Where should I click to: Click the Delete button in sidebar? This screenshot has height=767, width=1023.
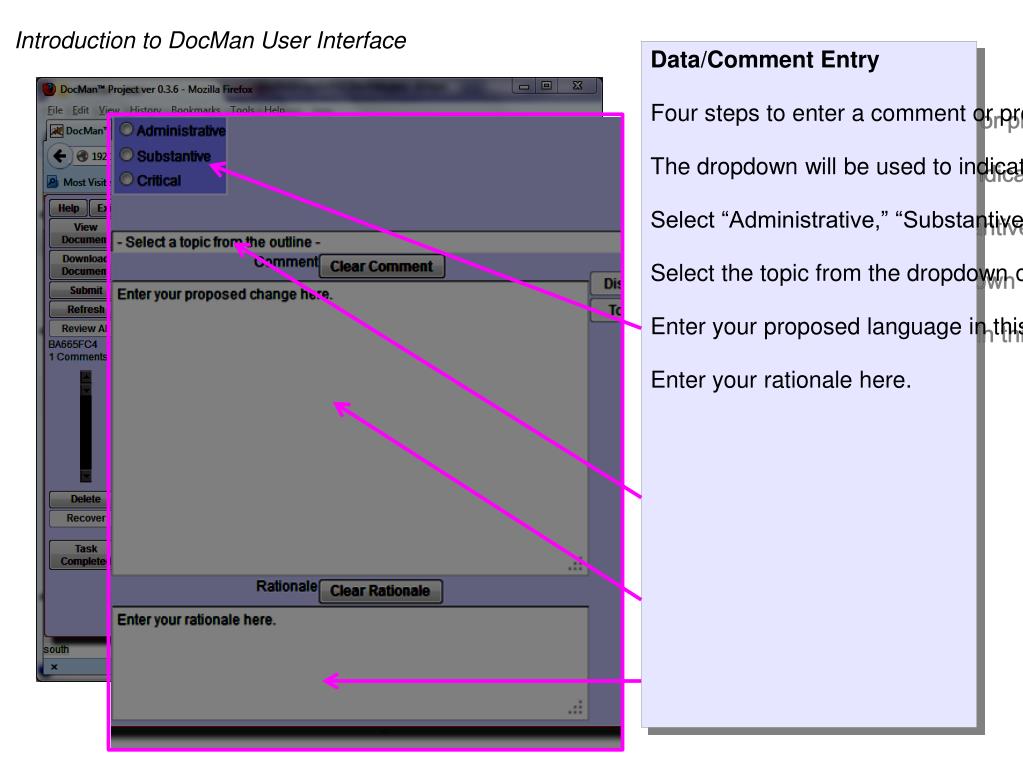[x=80, y=499]
